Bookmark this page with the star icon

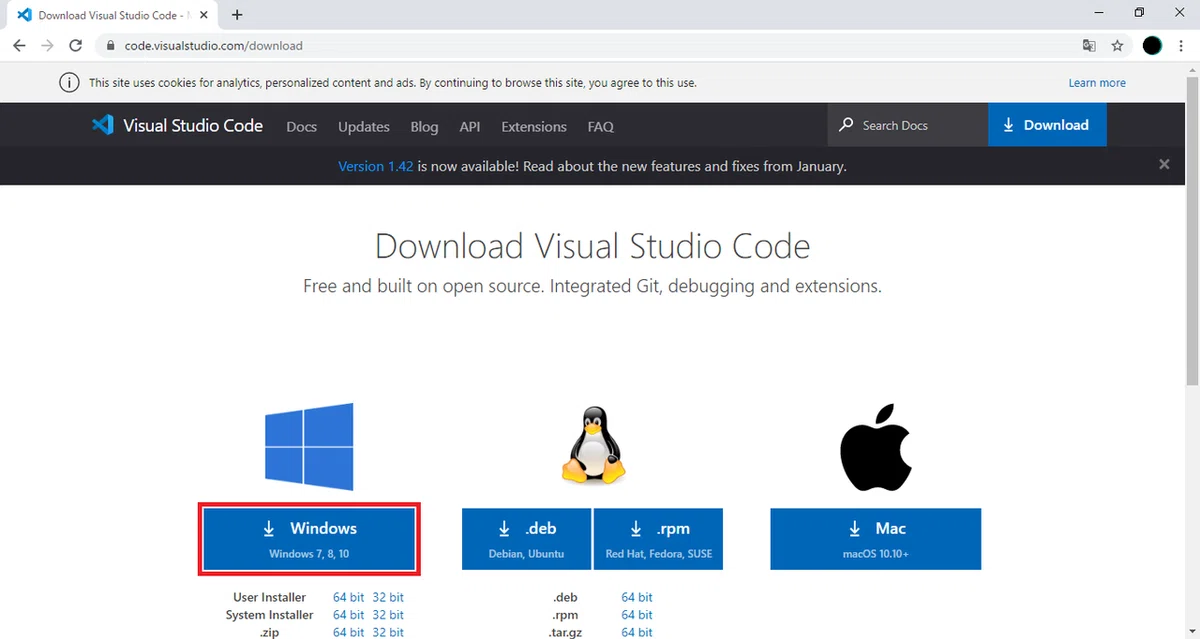[1117, 46]
